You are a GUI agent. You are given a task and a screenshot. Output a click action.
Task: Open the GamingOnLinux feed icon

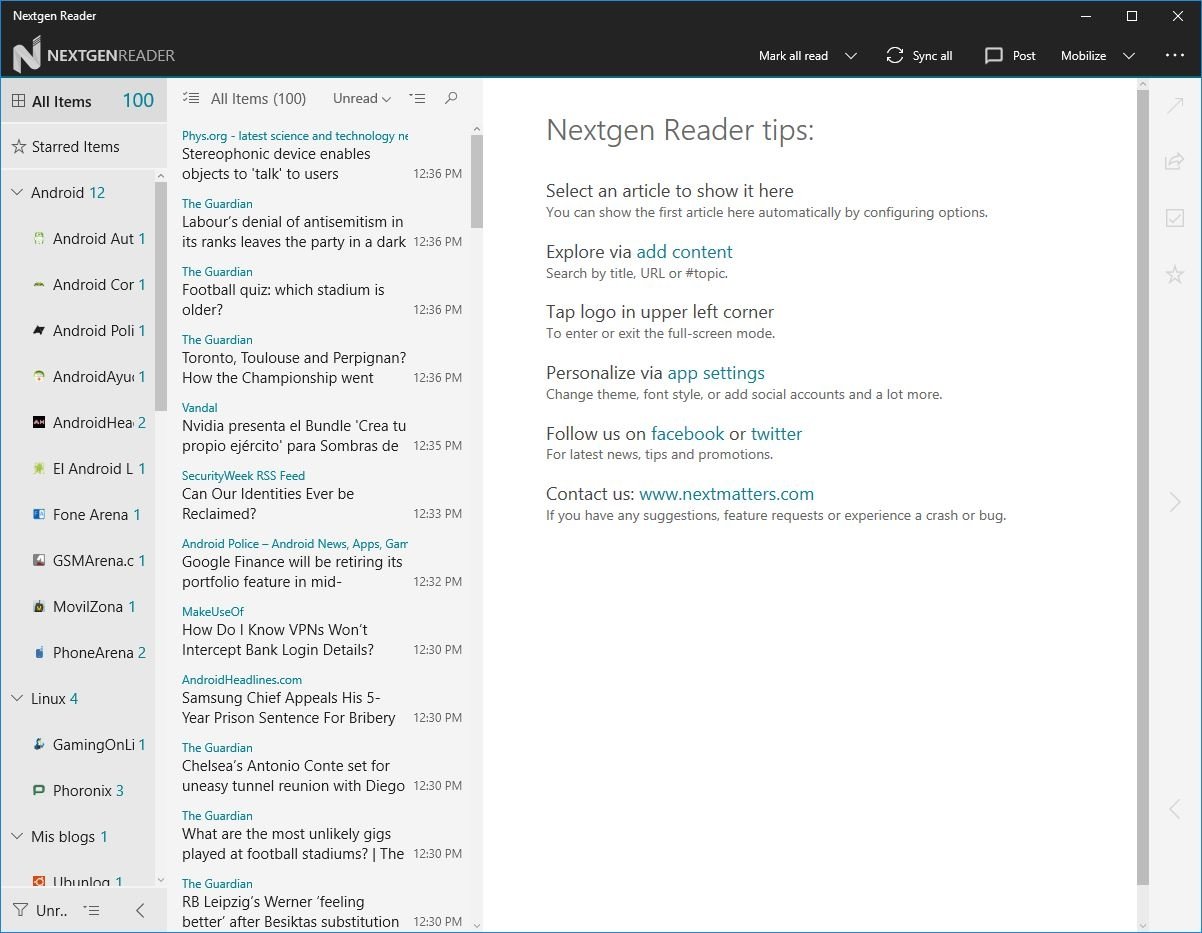39,745
